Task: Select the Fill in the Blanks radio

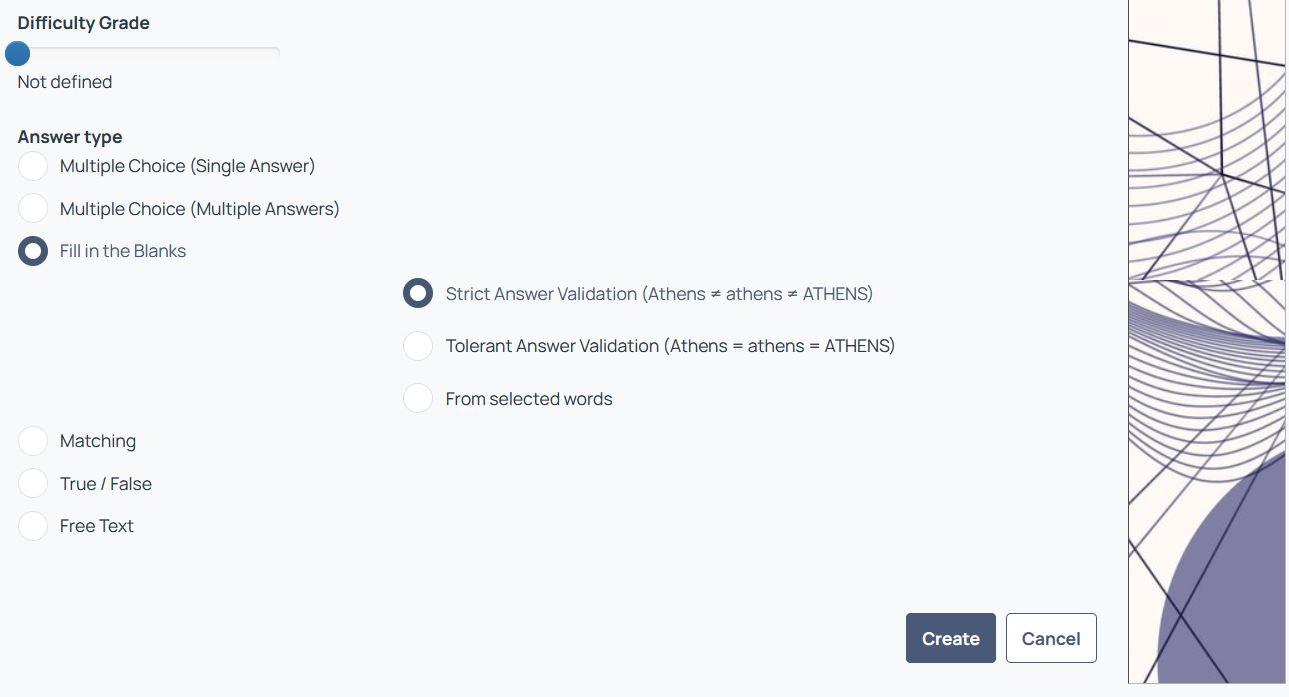Action: point(33,251)
